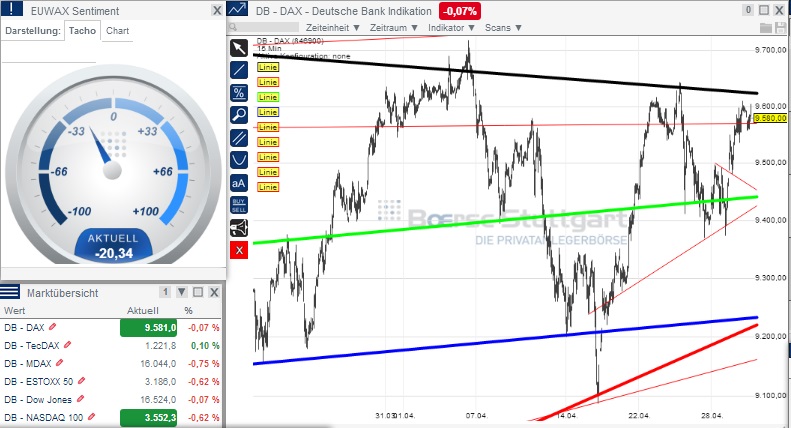Click the 16.044,0 MDAX value
Viewport: 791px width, 428px height.
pos(158,363)
